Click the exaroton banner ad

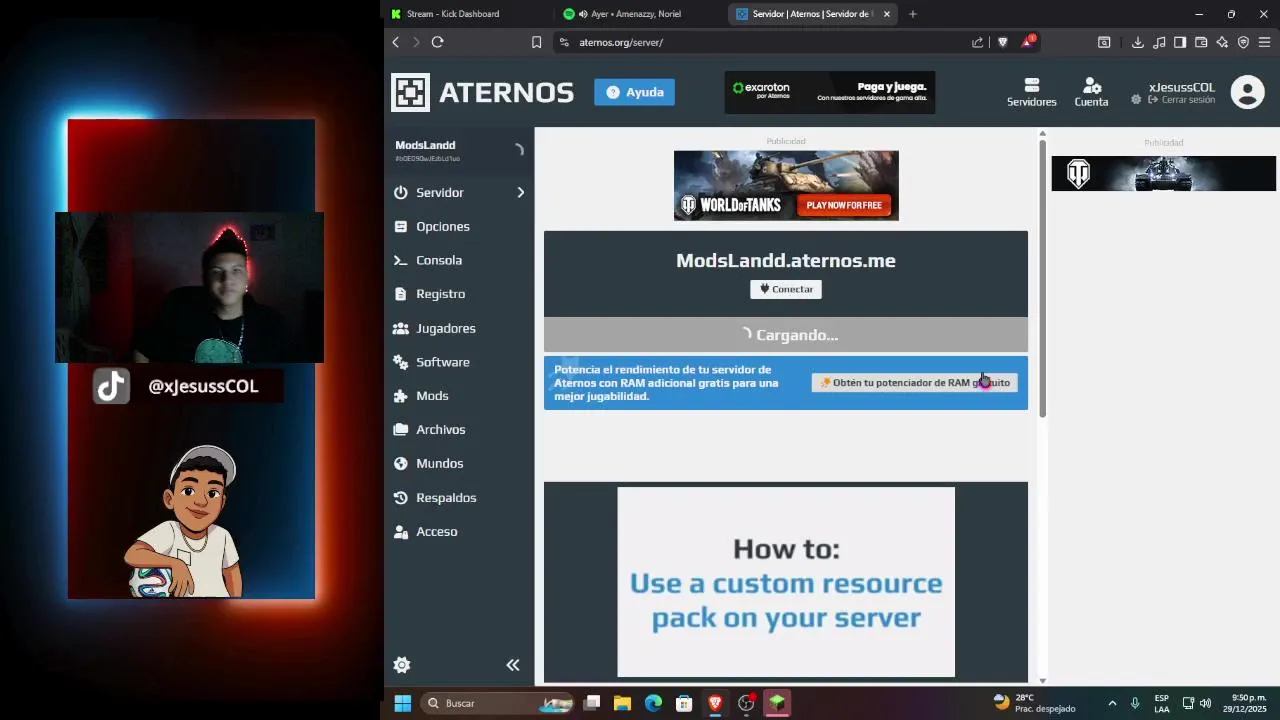click(830, 92)
